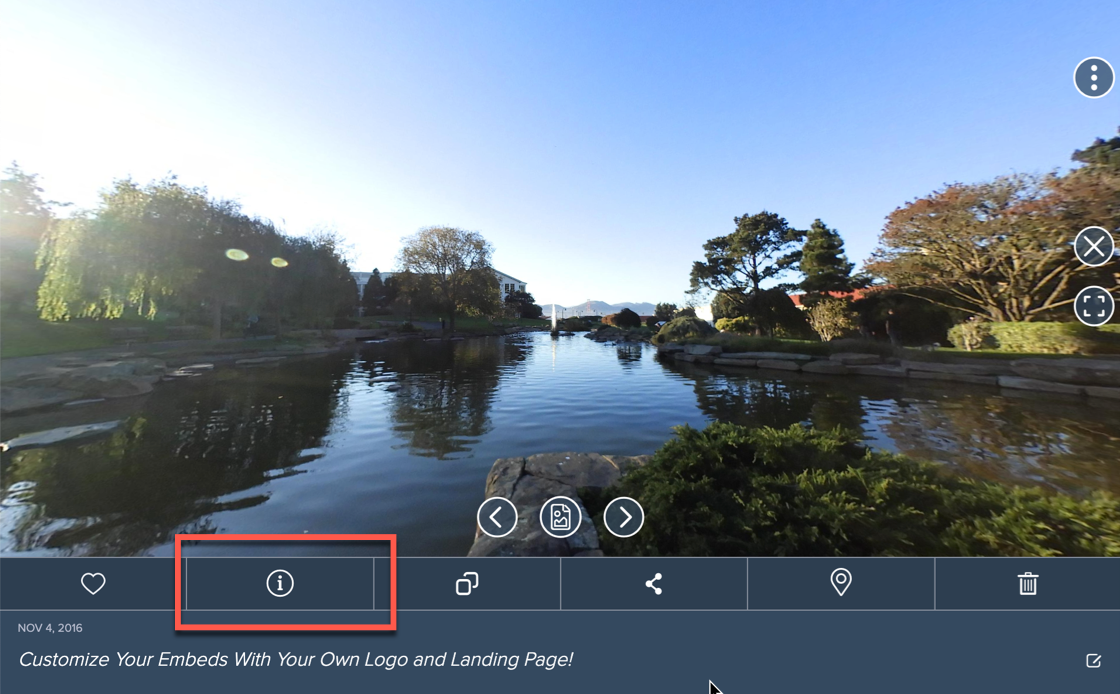Image resolution: width=1120 pixels, height=694 pixels.
Task: Click the NOV 4, 2016 date label
Action: point(52,627)
